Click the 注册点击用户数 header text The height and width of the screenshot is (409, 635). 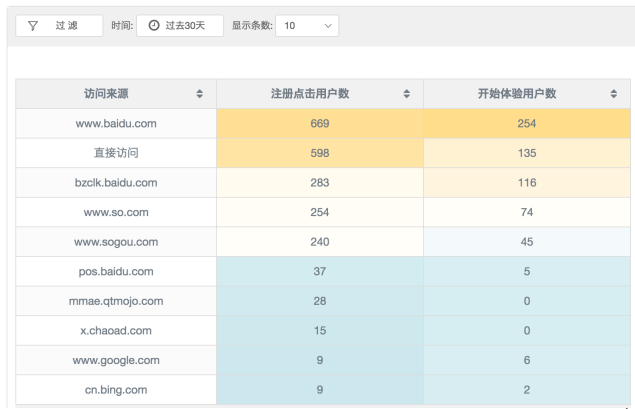point(310,94)
